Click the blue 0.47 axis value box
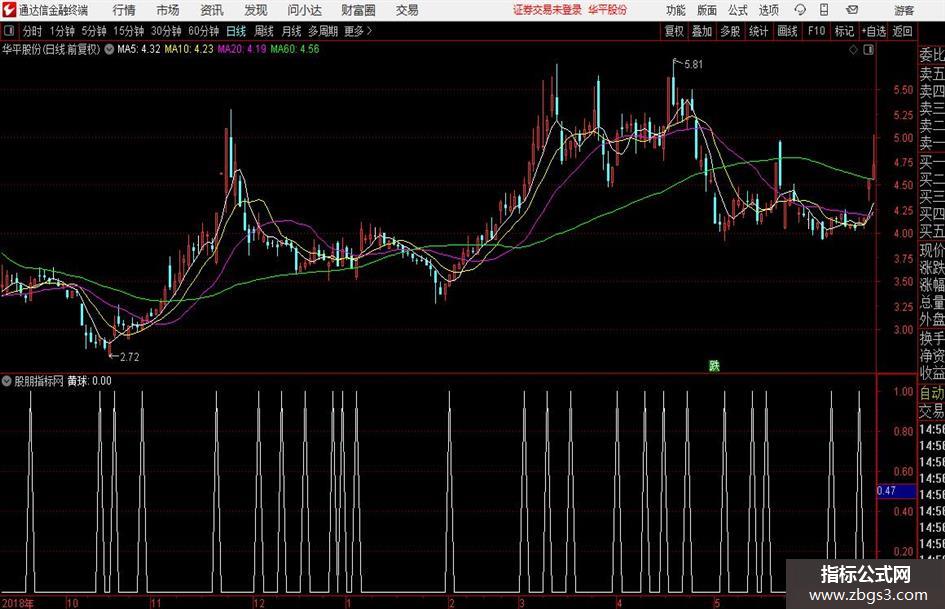Viewport: 945px width, 609px height. pyautogui.click(x=896, y=491)
